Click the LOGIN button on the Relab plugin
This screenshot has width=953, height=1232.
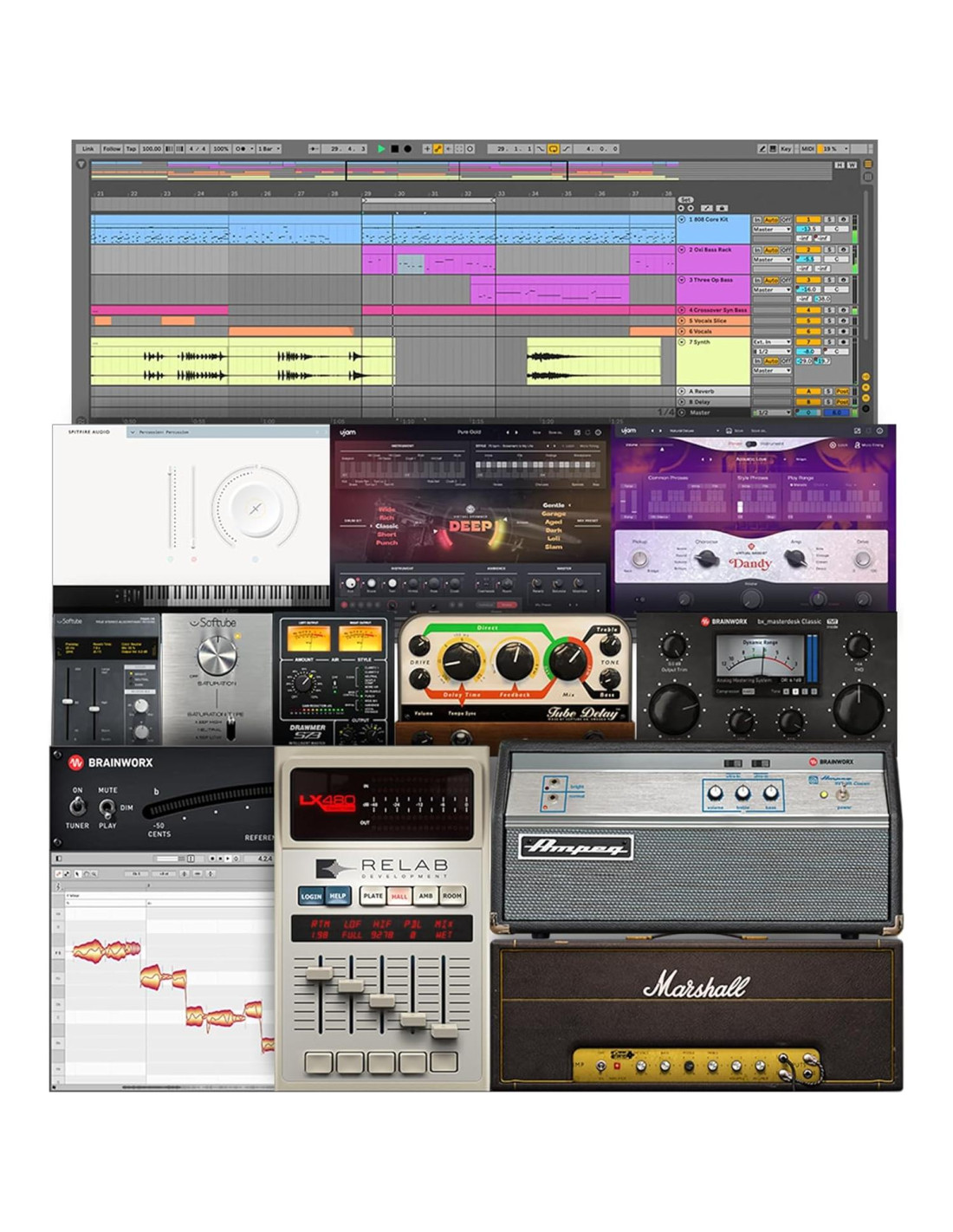tap(311, 897)
